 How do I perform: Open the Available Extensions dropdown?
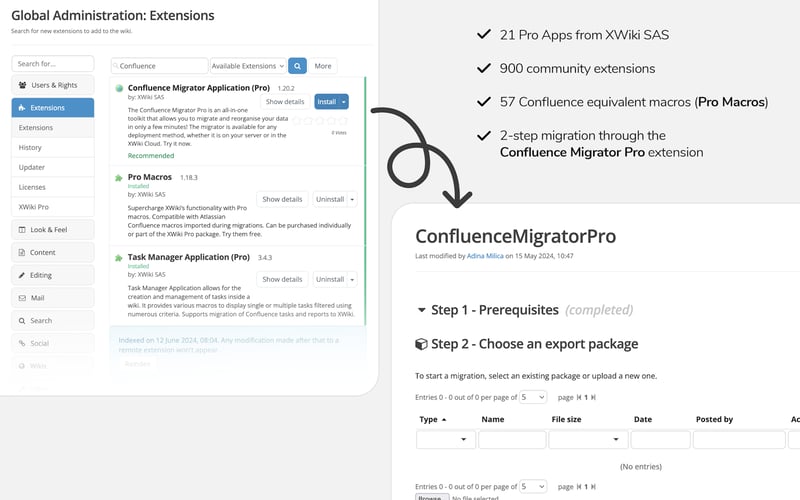coord(248,66)
